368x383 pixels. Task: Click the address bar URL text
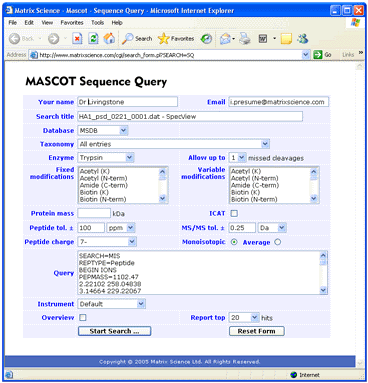point(116,55)
